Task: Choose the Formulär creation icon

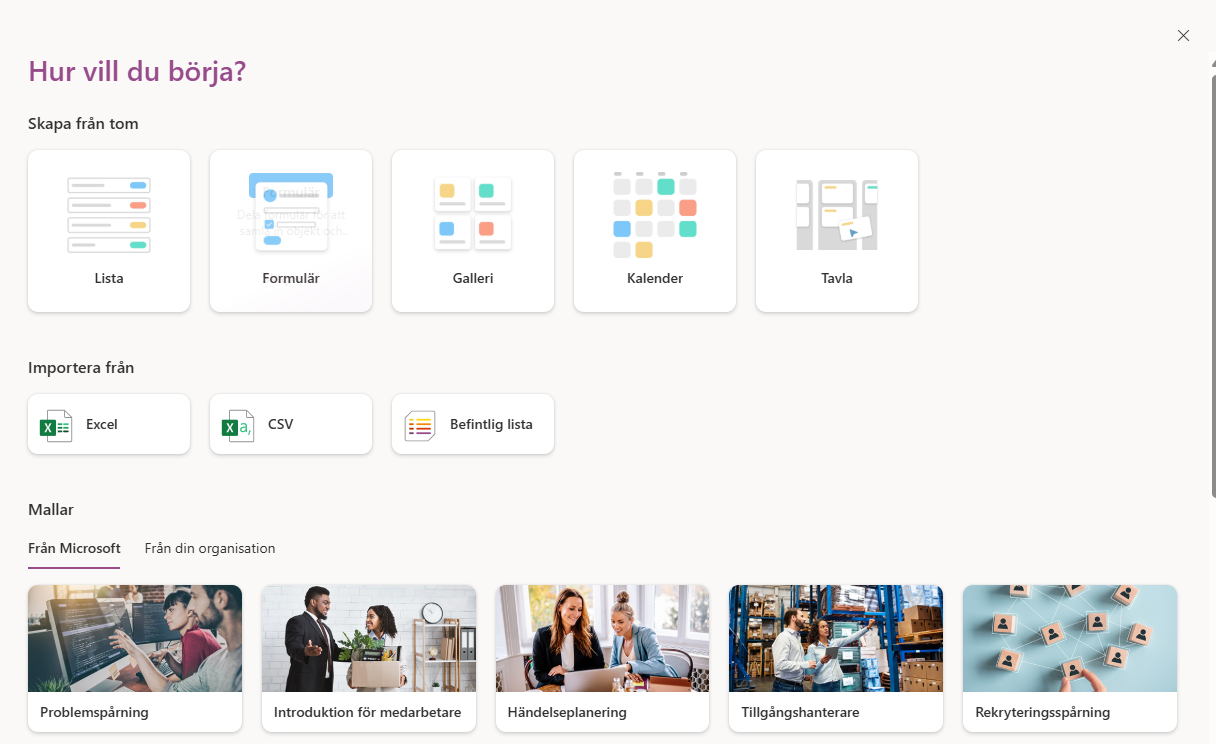Action: pyautogui.click(x=290, y=215)
